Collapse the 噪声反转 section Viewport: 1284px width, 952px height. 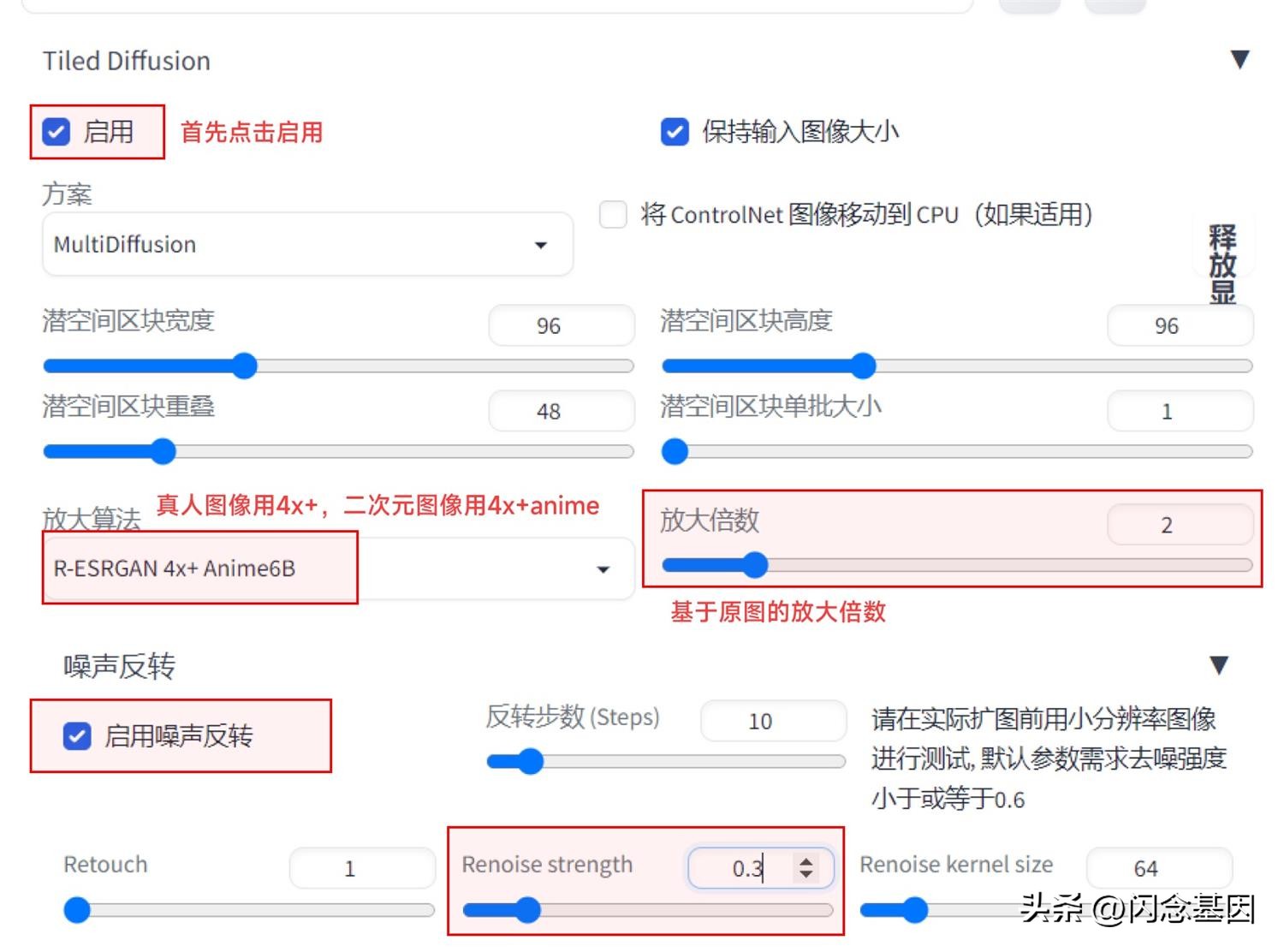coord(1219,663)
